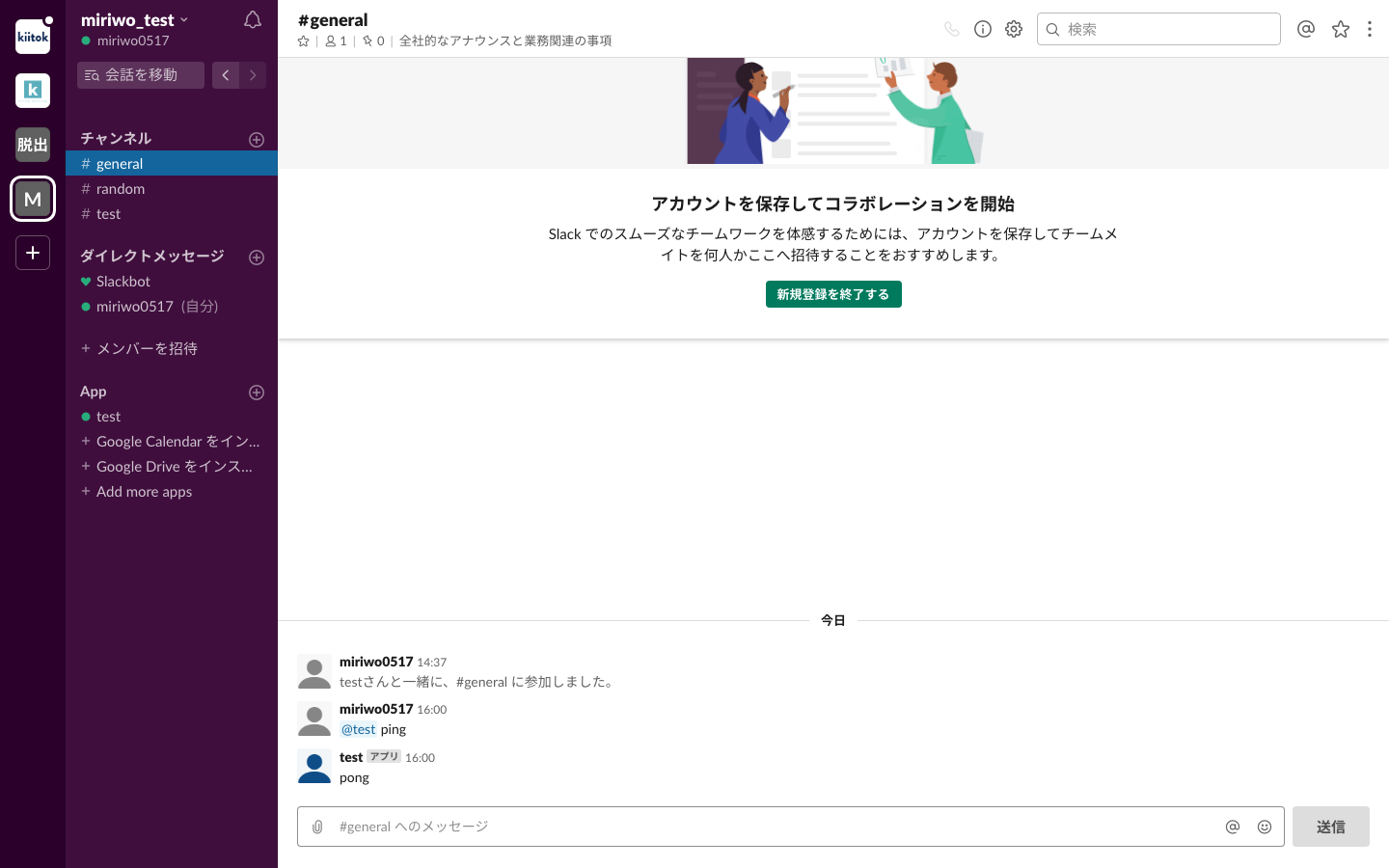Screen dimensions: 1389x868
Task: Start a call from the channel header phone icon
Action: click(951, 29)
